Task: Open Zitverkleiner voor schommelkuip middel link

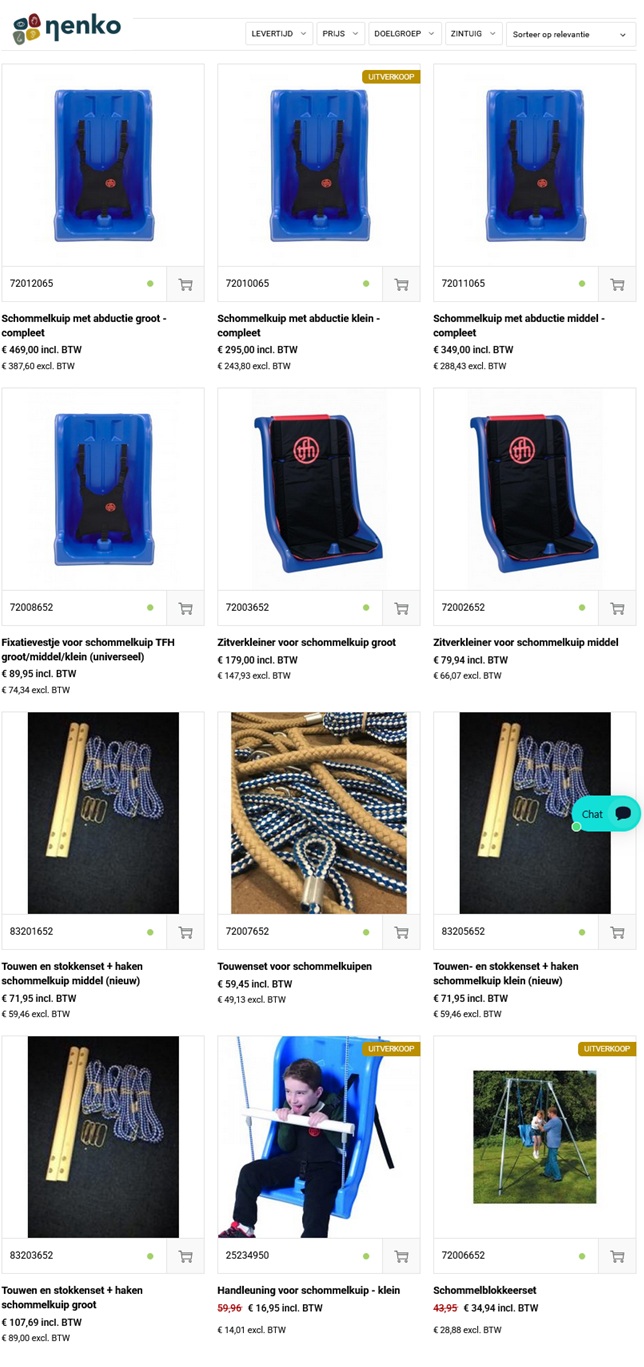Action: pyautogui.click(x=526, y=643)
